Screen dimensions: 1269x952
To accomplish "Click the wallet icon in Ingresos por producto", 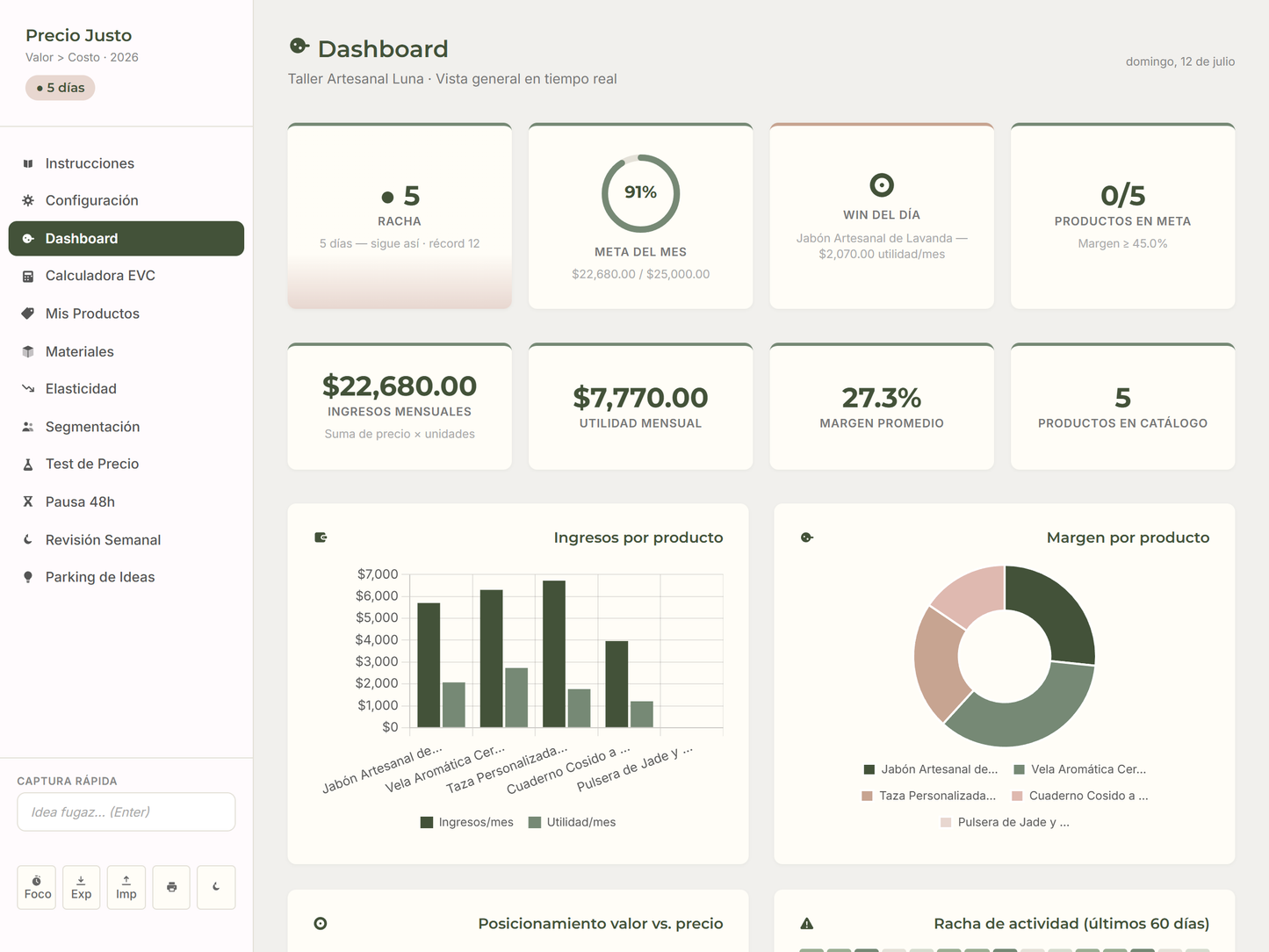I will click(x=321, y=537).
